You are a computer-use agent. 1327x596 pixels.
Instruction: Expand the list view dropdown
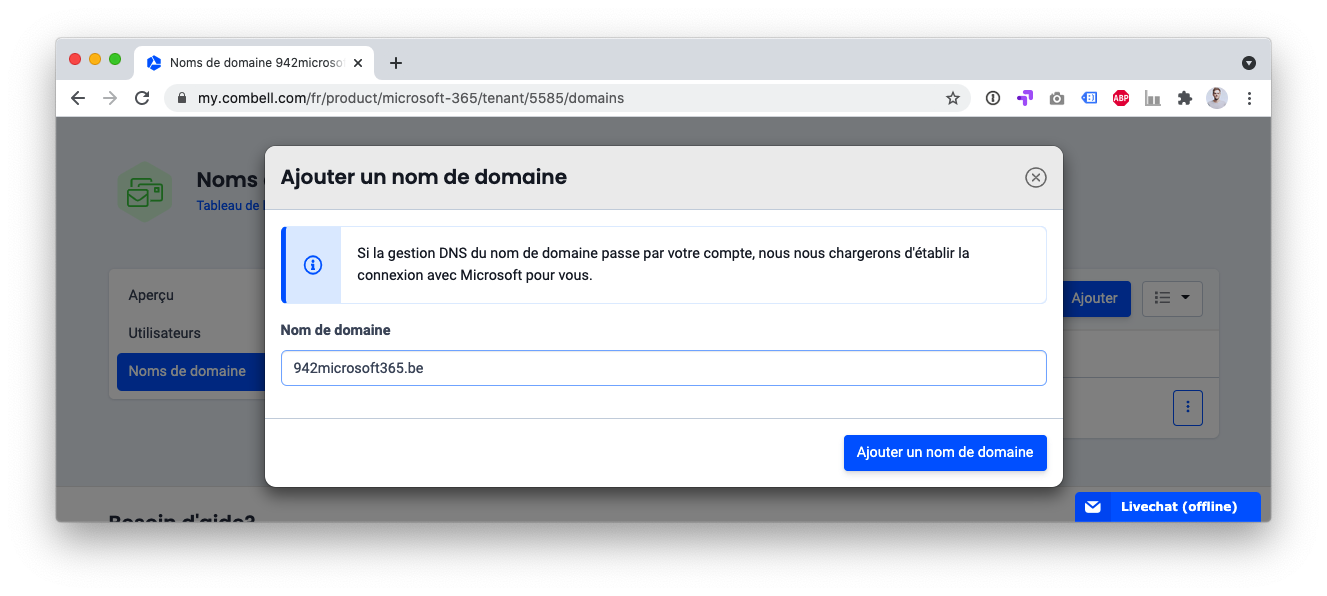1172,298
